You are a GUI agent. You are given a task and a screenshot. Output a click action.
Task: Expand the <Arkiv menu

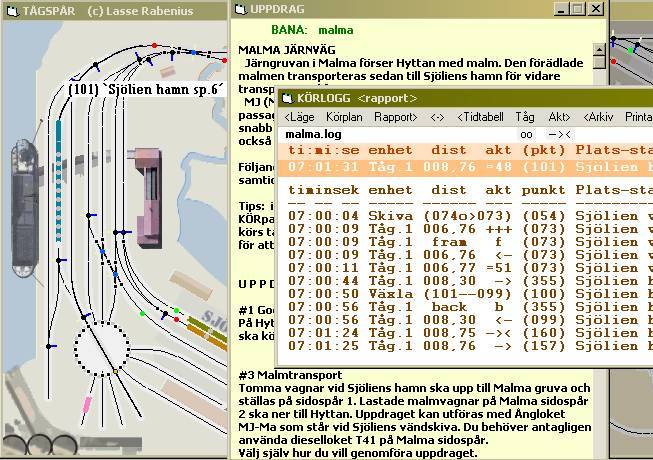pos(600,117)
